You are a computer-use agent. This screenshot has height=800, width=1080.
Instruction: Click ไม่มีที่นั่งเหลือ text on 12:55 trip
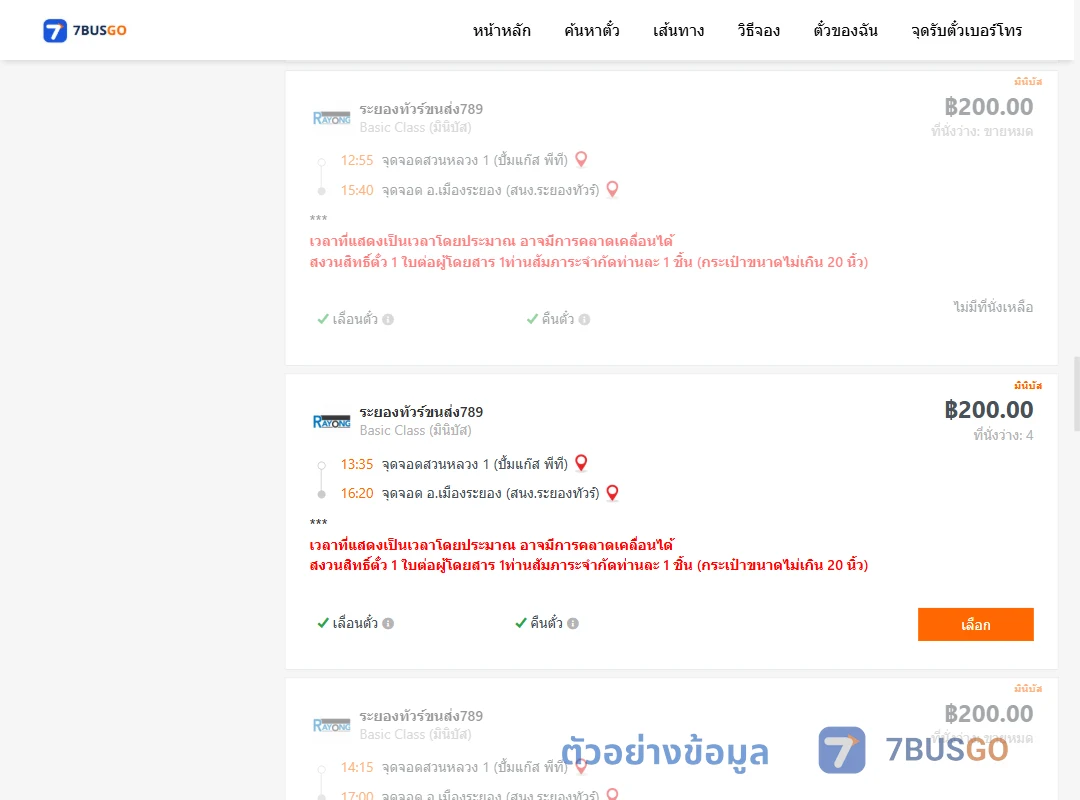tap(993, 307)
